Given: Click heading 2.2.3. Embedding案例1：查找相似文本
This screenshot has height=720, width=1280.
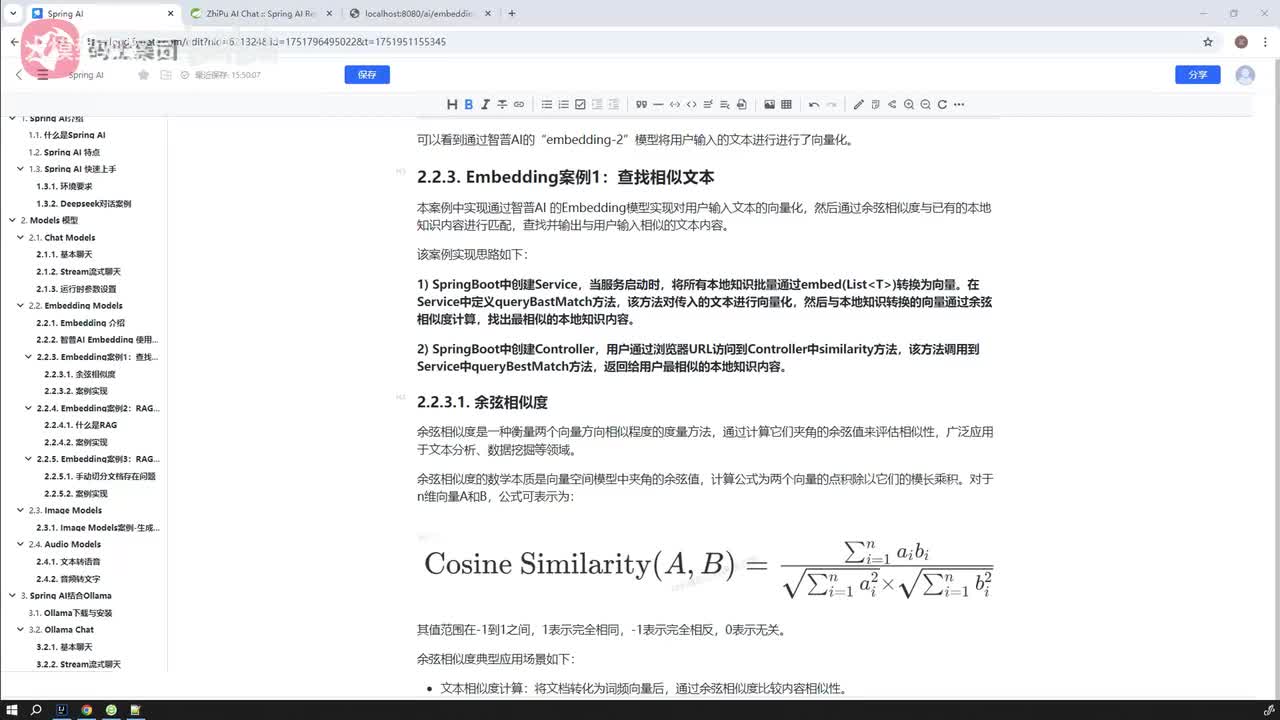Looking at the screenshot, I should [x=566, y=177].
